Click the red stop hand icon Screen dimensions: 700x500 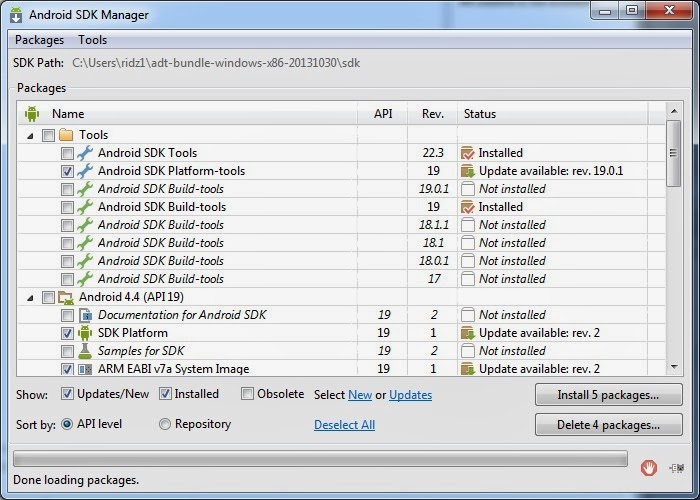pyautogui.click(x=649, y=468)
